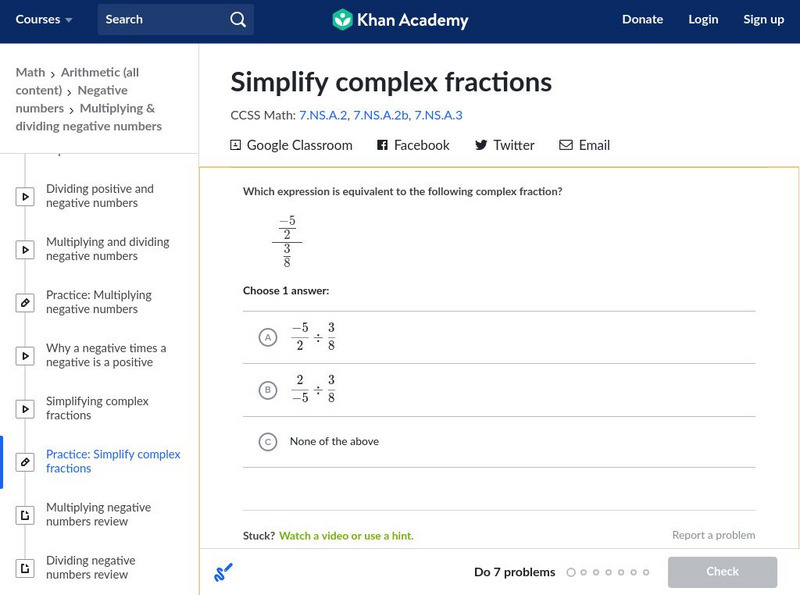
Task: Click the first problem progress dot
Action: 571,573
